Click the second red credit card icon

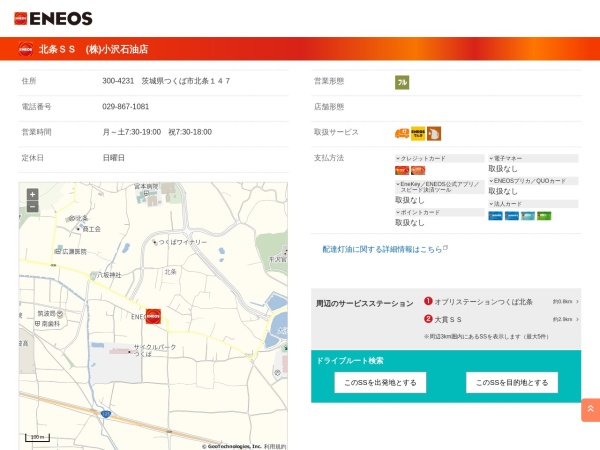coord(418,170)
